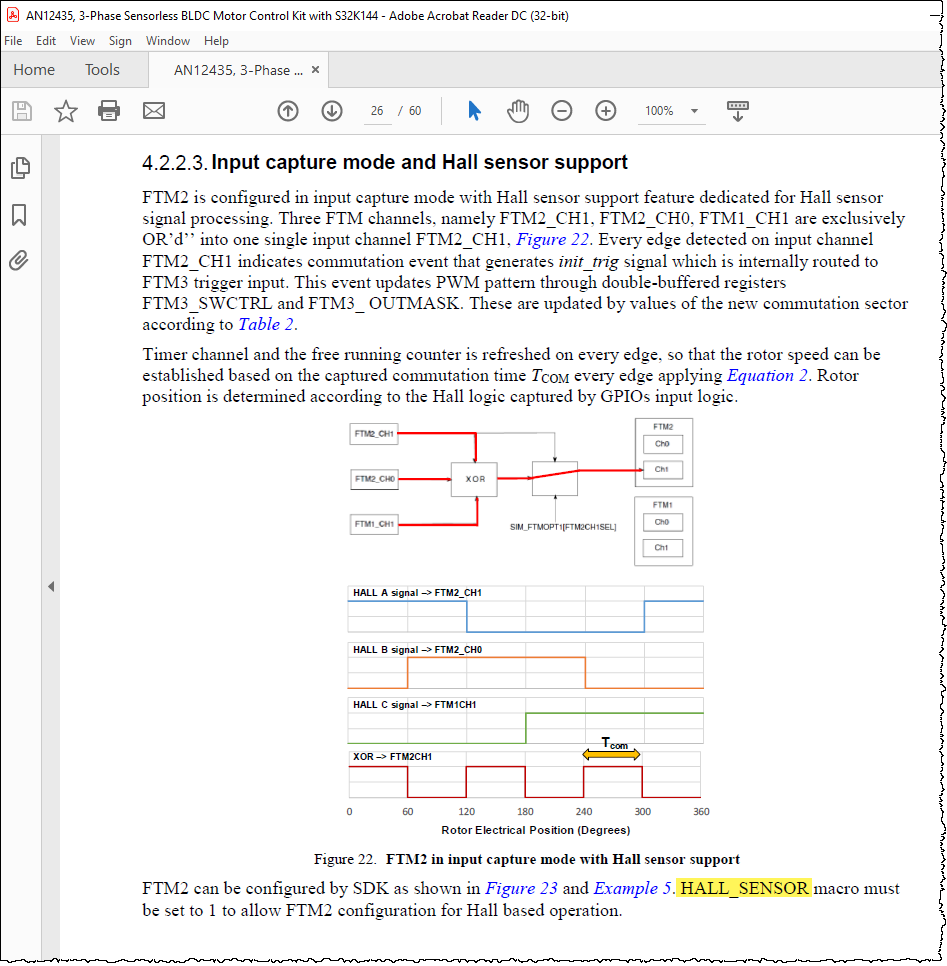
Task: Open the Print dialog icon
Action: click(x=109, y=111)
